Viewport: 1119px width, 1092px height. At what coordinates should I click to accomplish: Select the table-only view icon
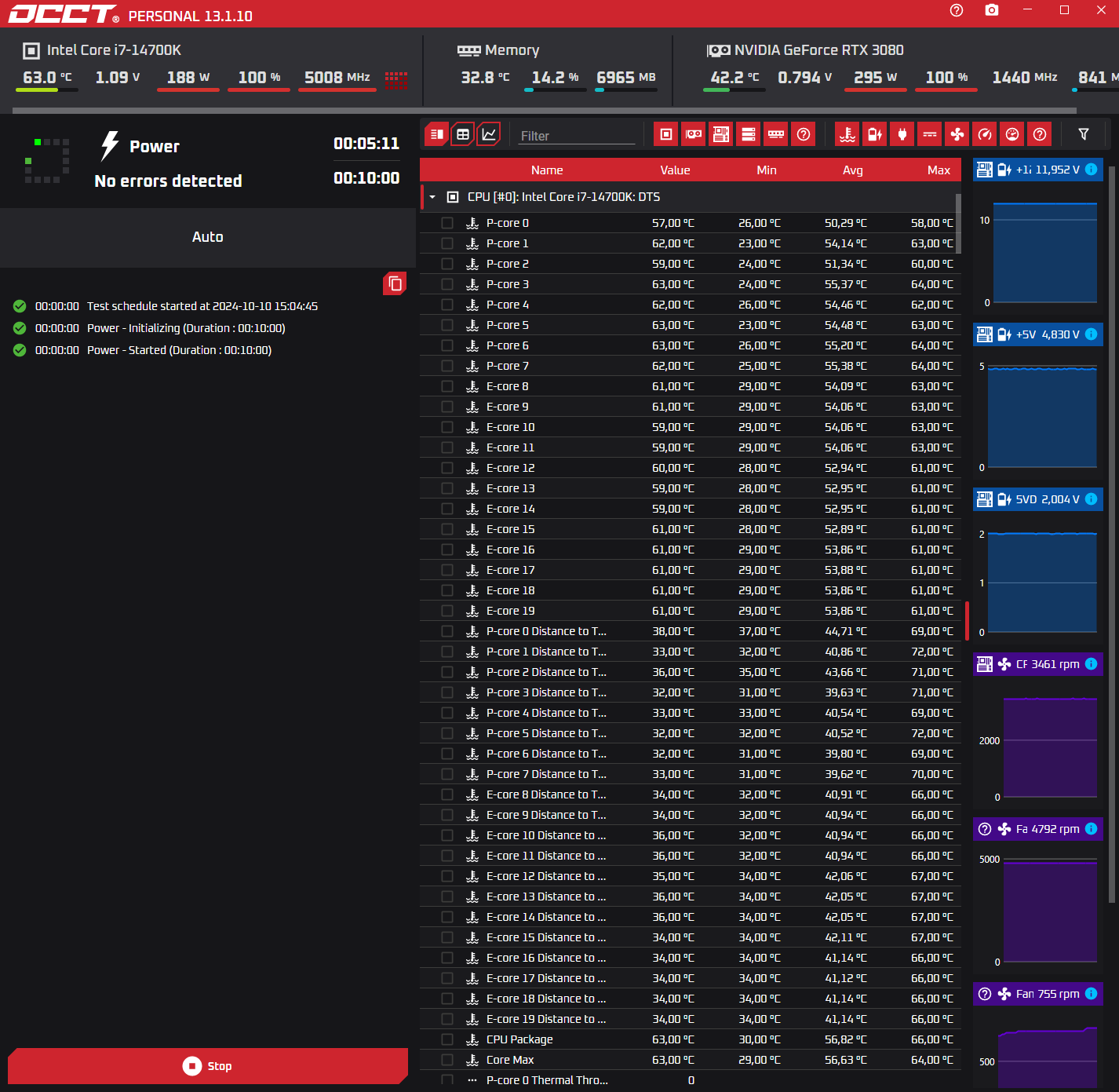click(x=463, y=134)
